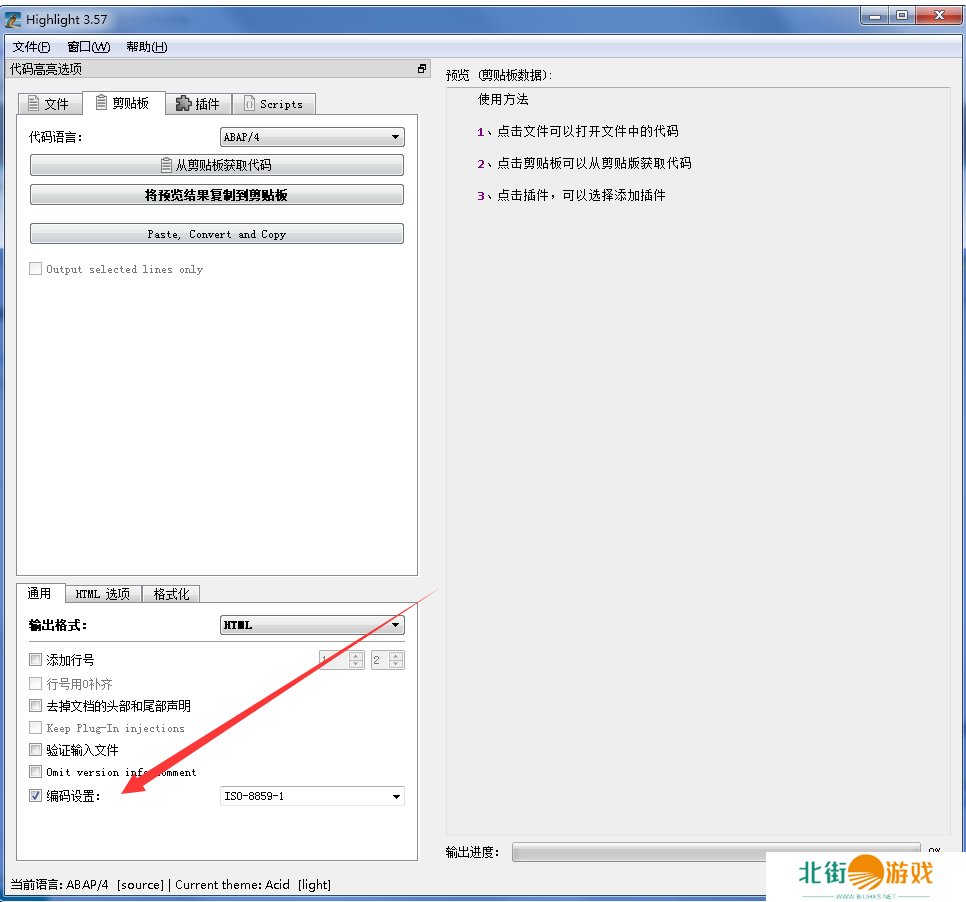Tick the 去掉文档的头部和尾部声明 checkbox

pos(36,706)
